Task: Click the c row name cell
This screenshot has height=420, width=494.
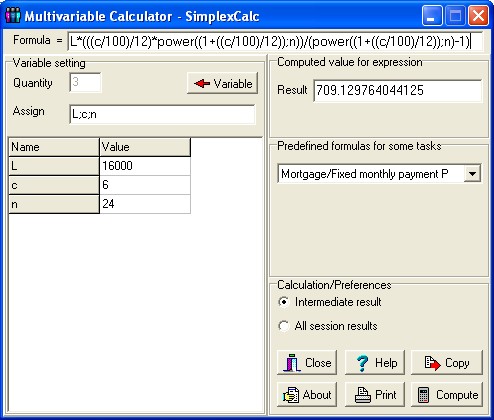Action: (x=54, y=185)
